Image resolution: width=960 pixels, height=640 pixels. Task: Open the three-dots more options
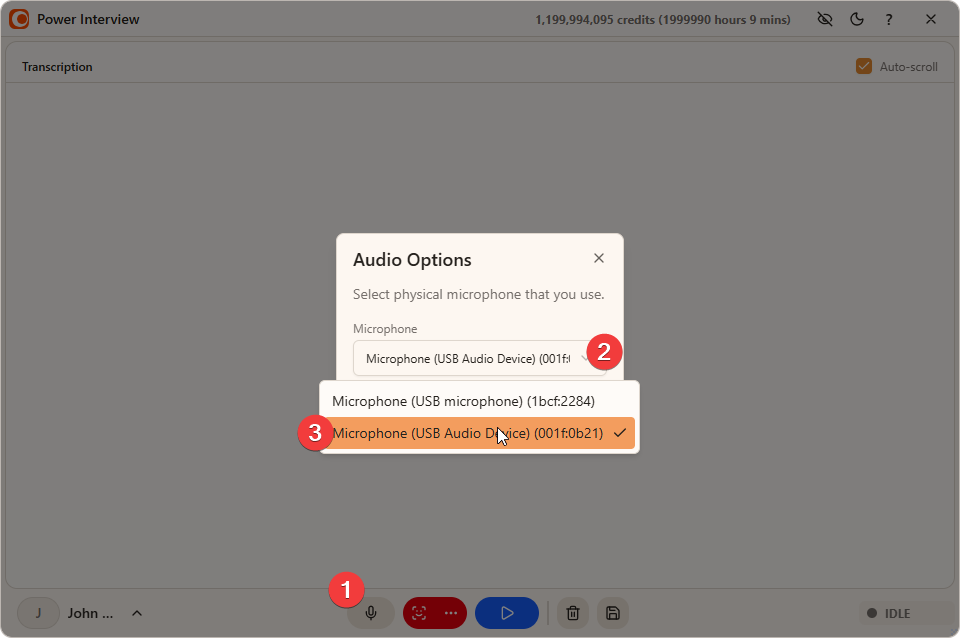coord(451,613)
